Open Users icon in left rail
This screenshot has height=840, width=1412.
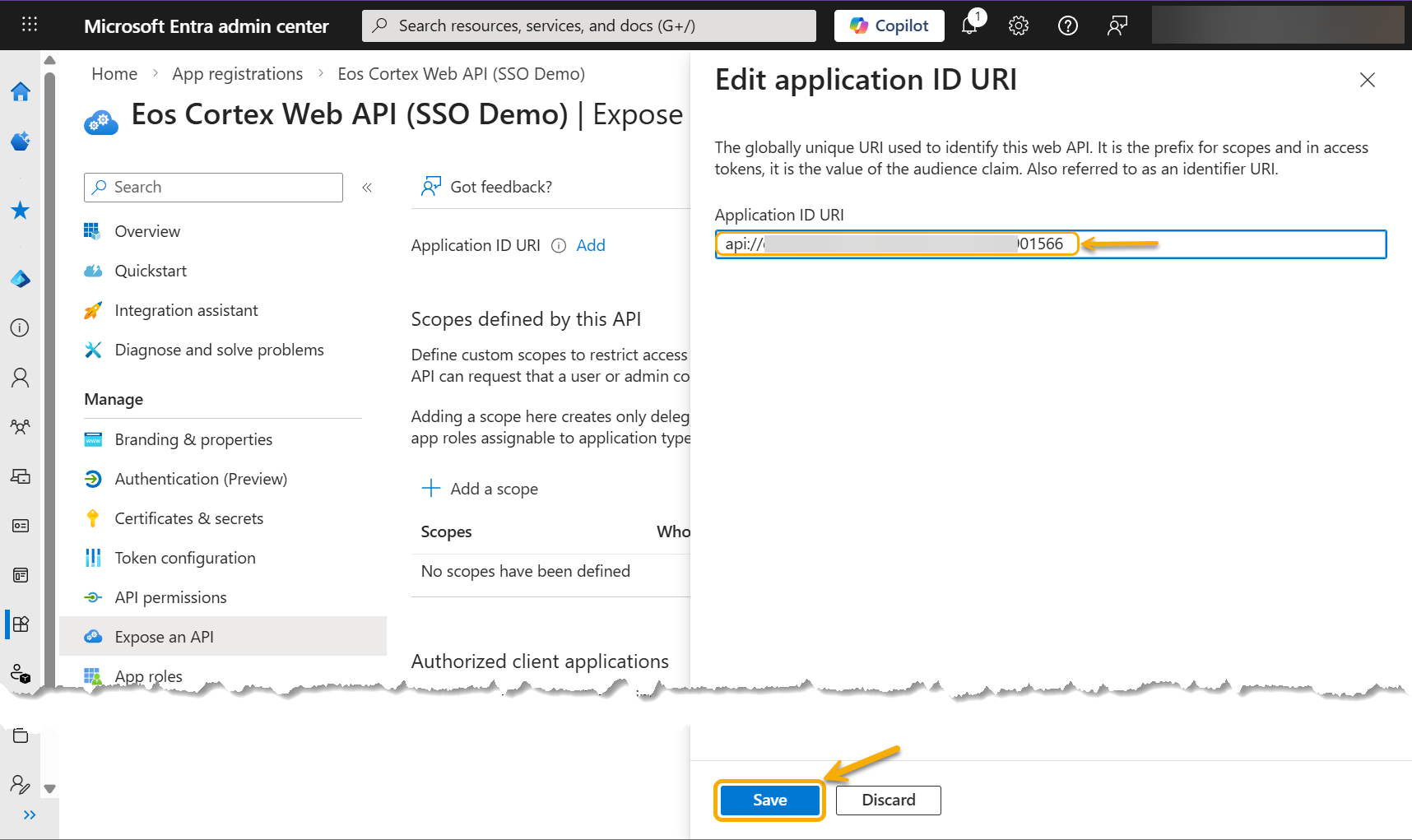coord(21,378)
